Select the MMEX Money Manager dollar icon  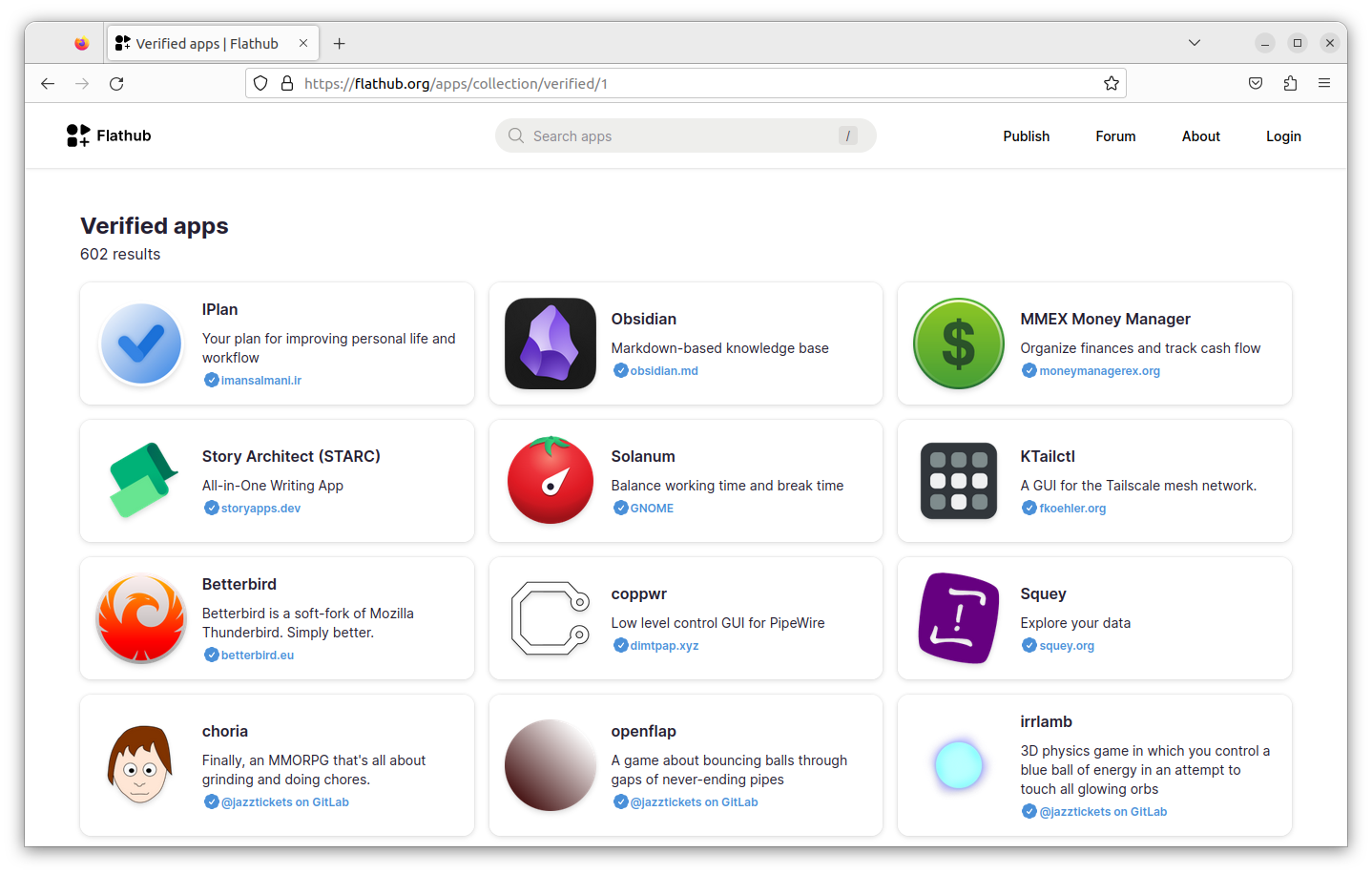(958, 343)
